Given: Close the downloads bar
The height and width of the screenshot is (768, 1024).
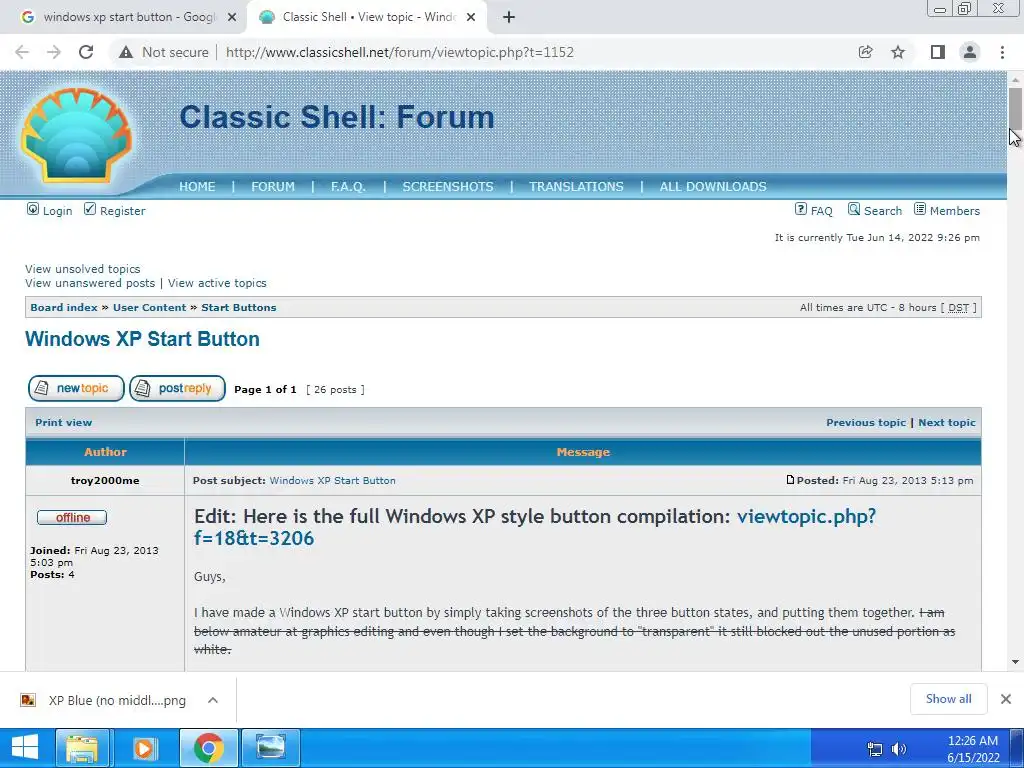Looking at the screenshot, I should [1006, 699].
